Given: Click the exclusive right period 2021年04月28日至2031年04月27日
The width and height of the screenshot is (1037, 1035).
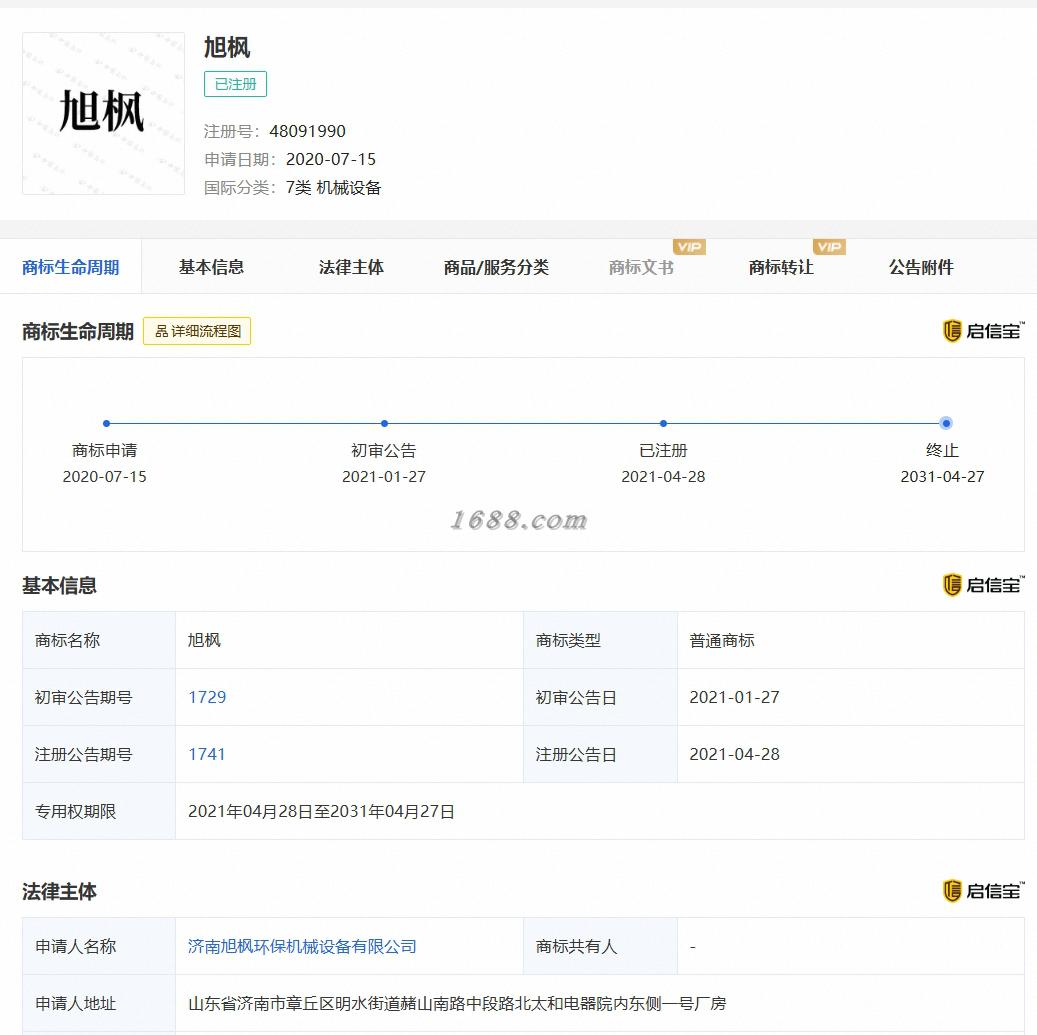Looking at the screenshot, I should point(321,811).
